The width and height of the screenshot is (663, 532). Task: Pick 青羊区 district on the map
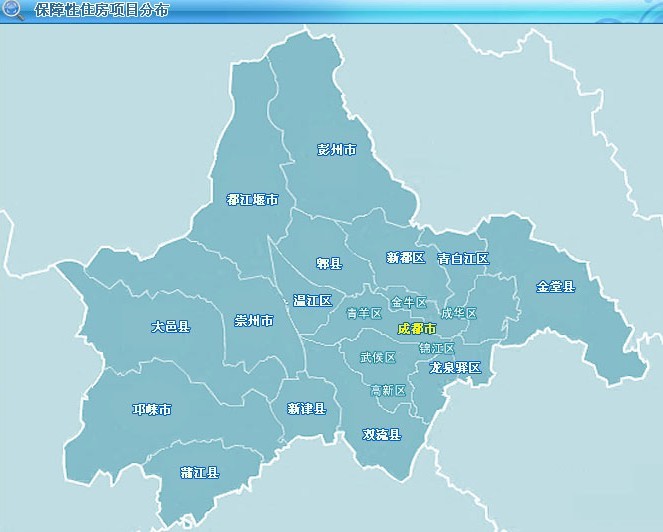click(x=364, y=314)
